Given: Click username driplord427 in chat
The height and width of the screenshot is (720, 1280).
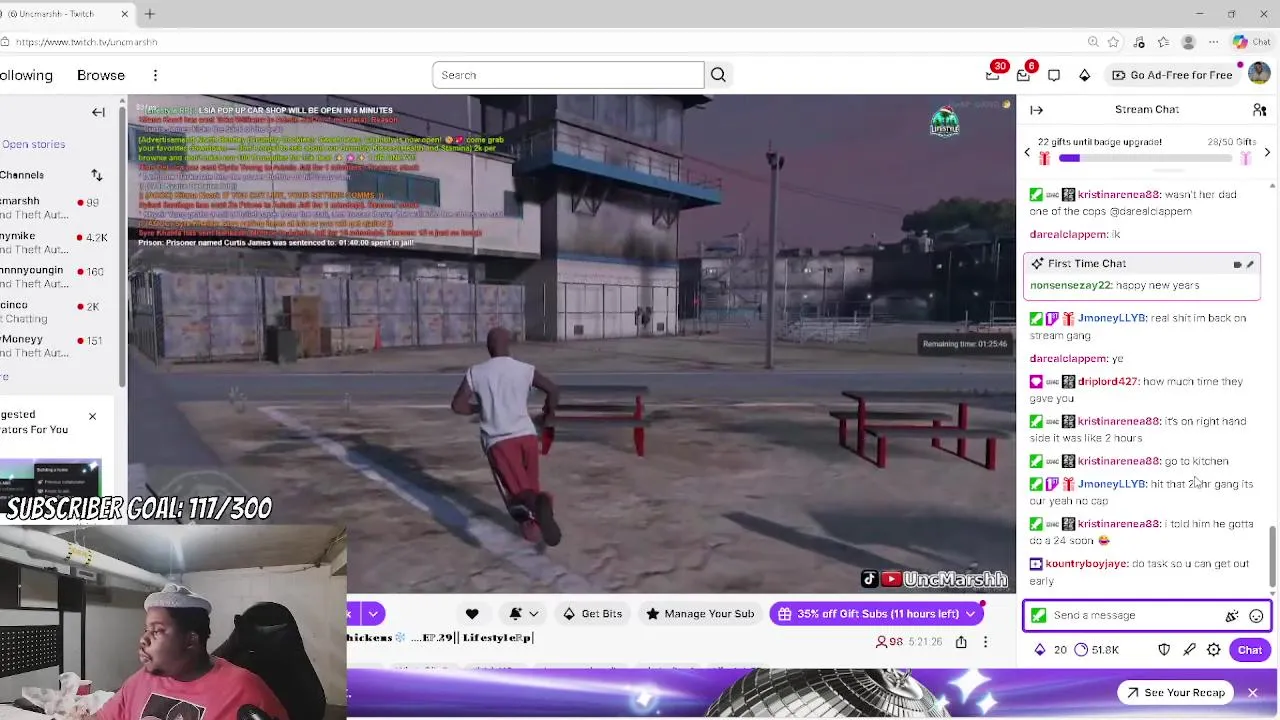Looking at the screenshot, I should coord(1108,382).
